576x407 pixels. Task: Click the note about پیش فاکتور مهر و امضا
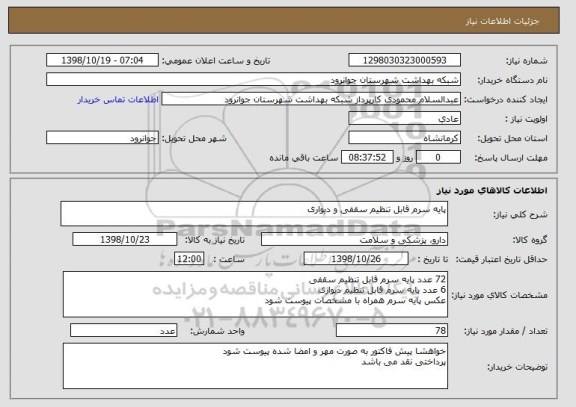point(334,352)
